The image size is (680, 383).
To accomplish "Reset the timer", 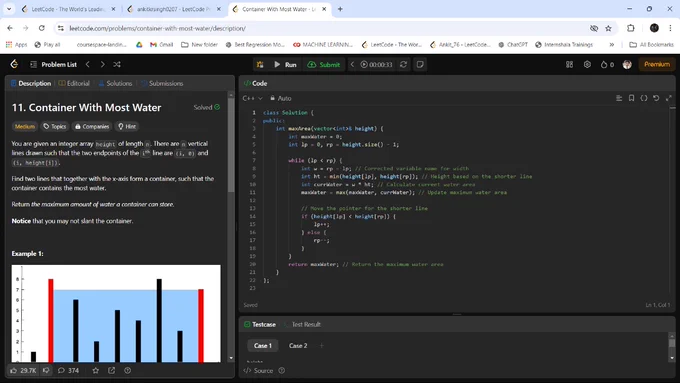I will coord(403,65).
